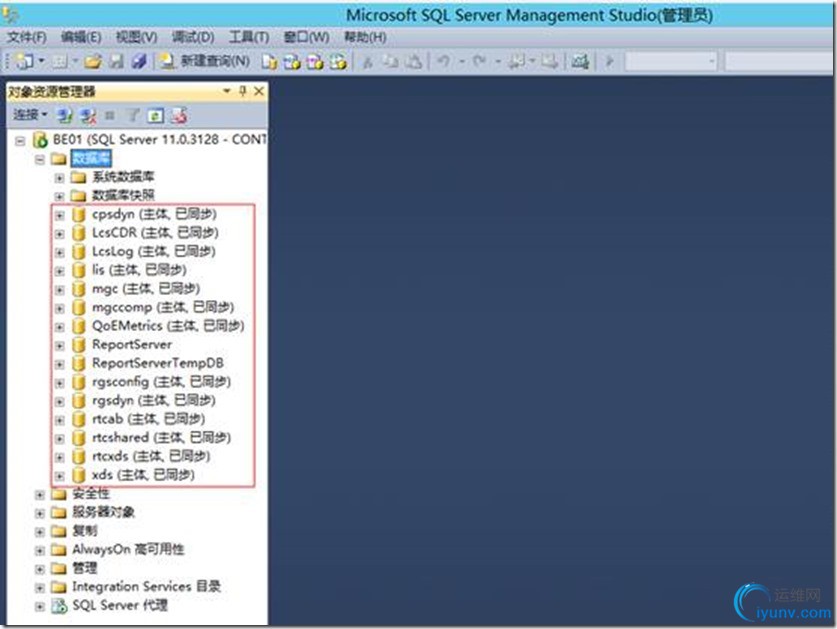Click the Open File folder icon
The height and width of the screenshot is (629, 837).
click(93, 61)
